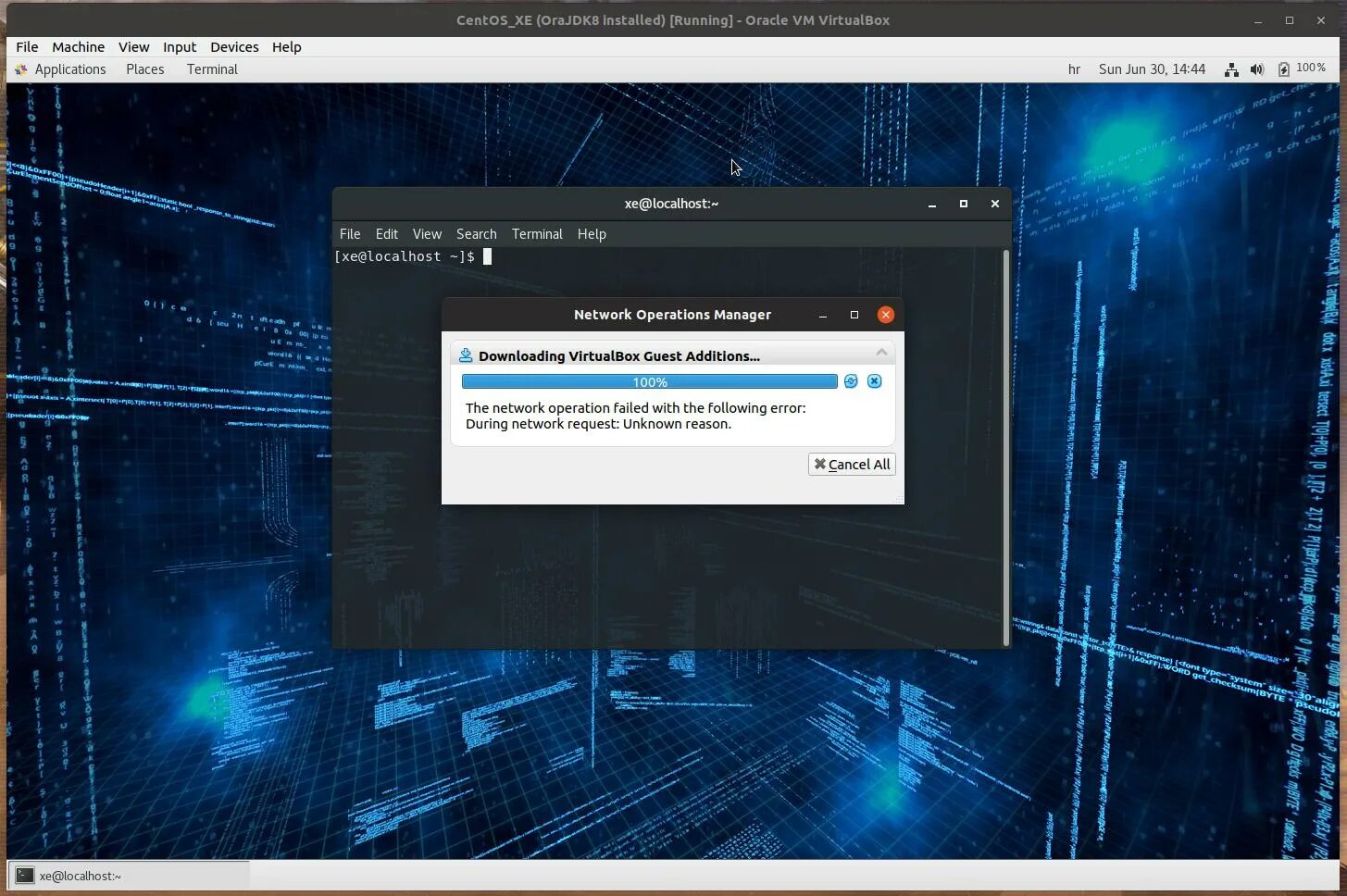Screen dimensions: 1347x896
Task: Open the Terminal menu in terminal window
Action: [x=537, y=234]
